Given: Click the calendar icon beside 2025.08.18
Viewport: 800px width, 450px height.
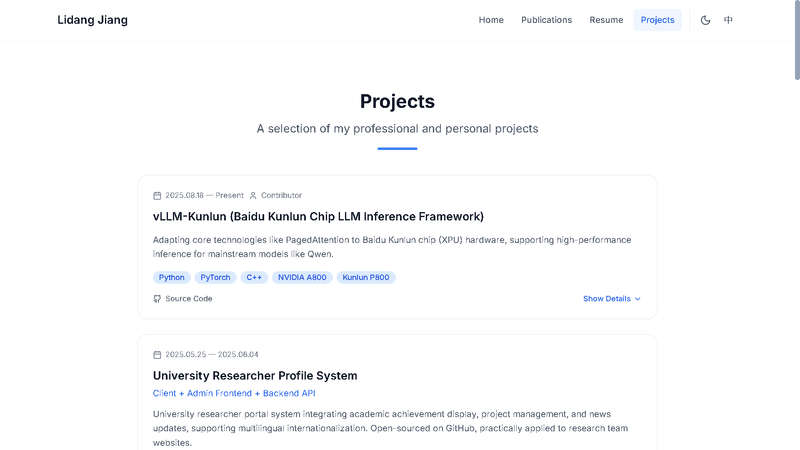Looking at the screenshot, I should (157, 195).
